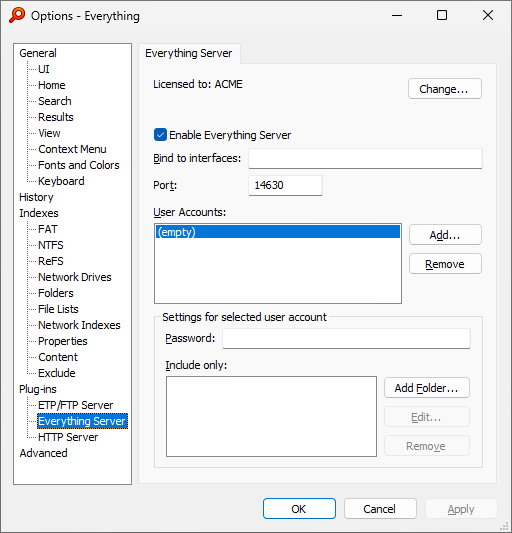Click Remove under Include only
Screen dimensions: 512x533
[427, 446]
